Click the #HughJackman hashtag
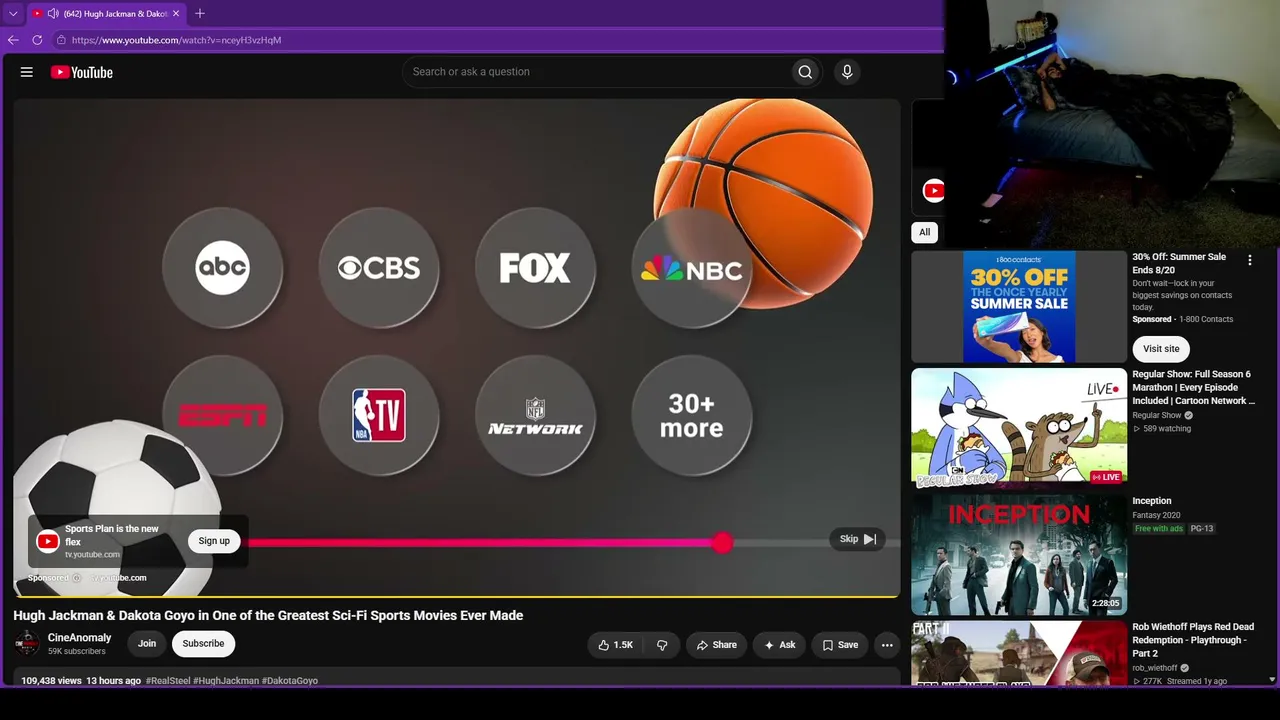 coord(226,681)
